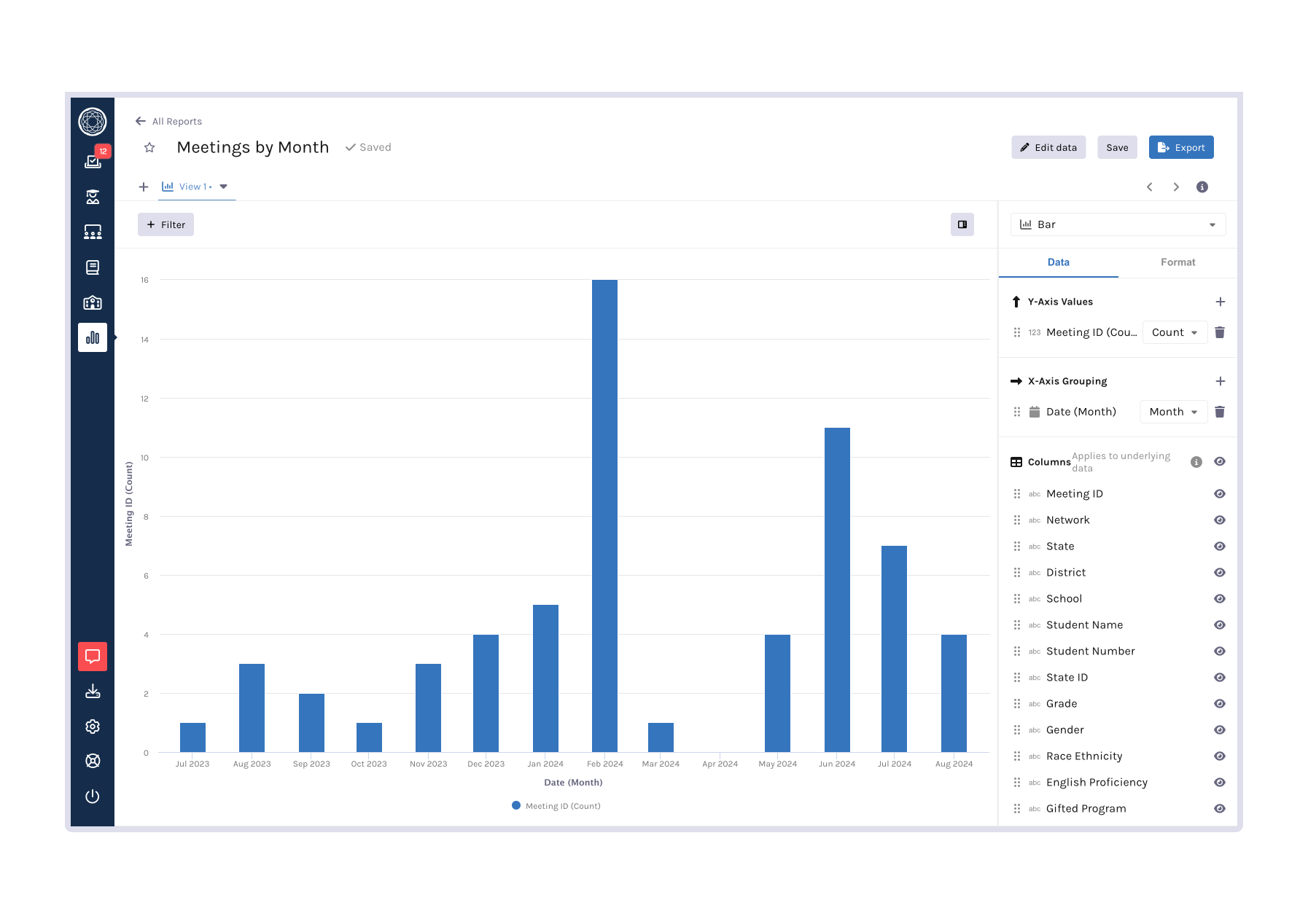Add a new view with plus icon
The image size is (1308, 924).
pos(144,187)
